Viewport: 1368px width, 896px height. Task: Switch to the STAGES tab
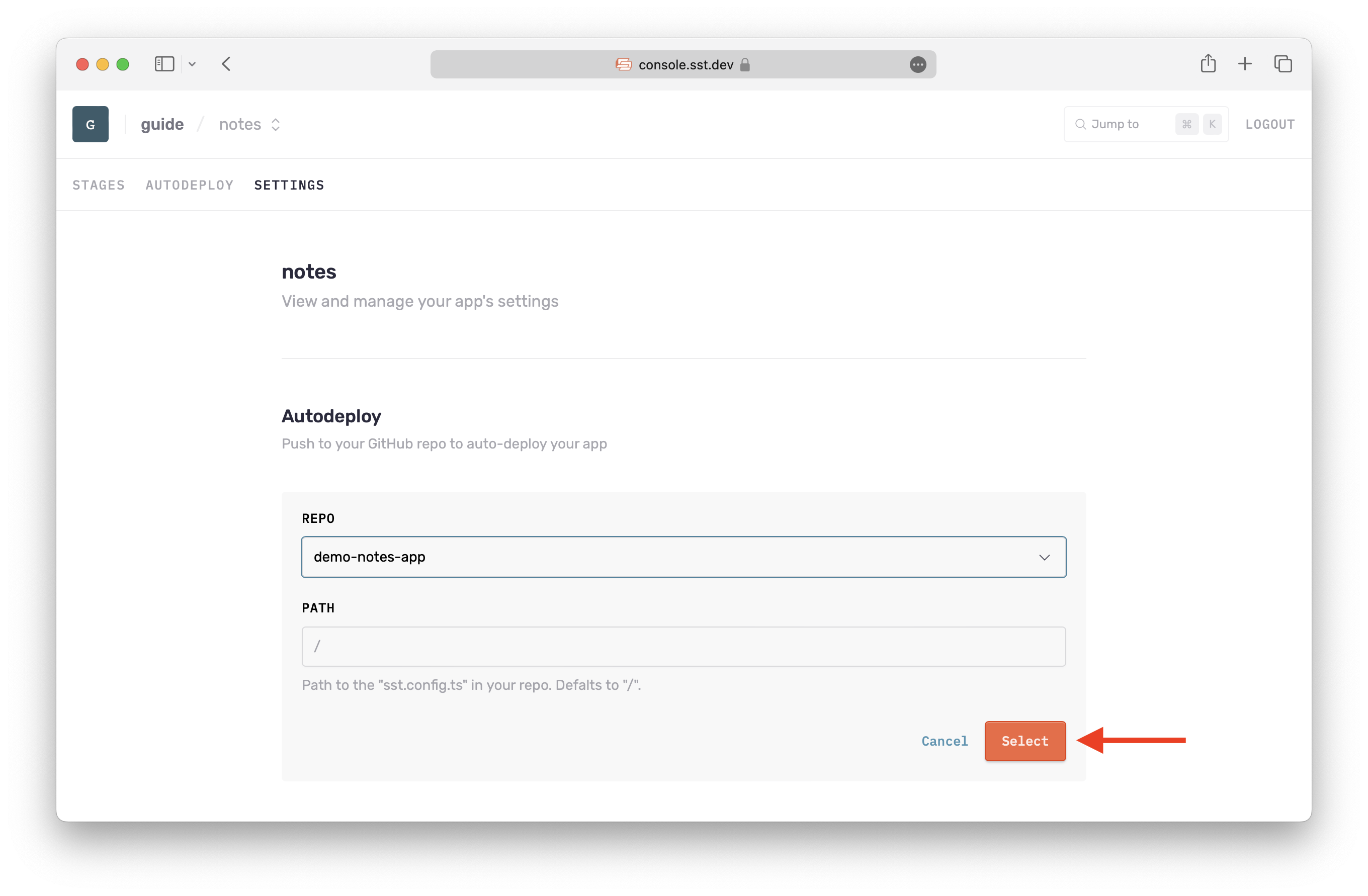(x=98, y=185)
